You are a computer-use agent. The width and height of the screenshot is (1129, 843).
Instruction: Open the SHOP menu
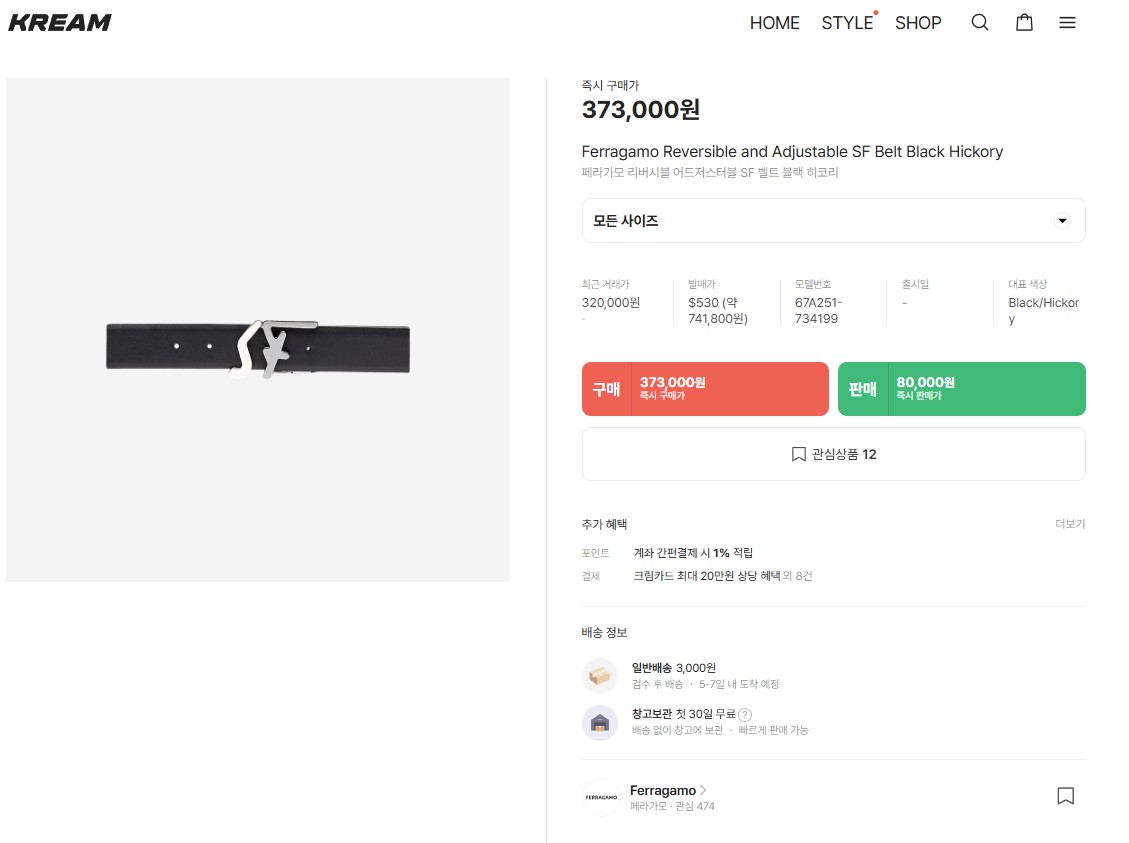pos(918,23)
